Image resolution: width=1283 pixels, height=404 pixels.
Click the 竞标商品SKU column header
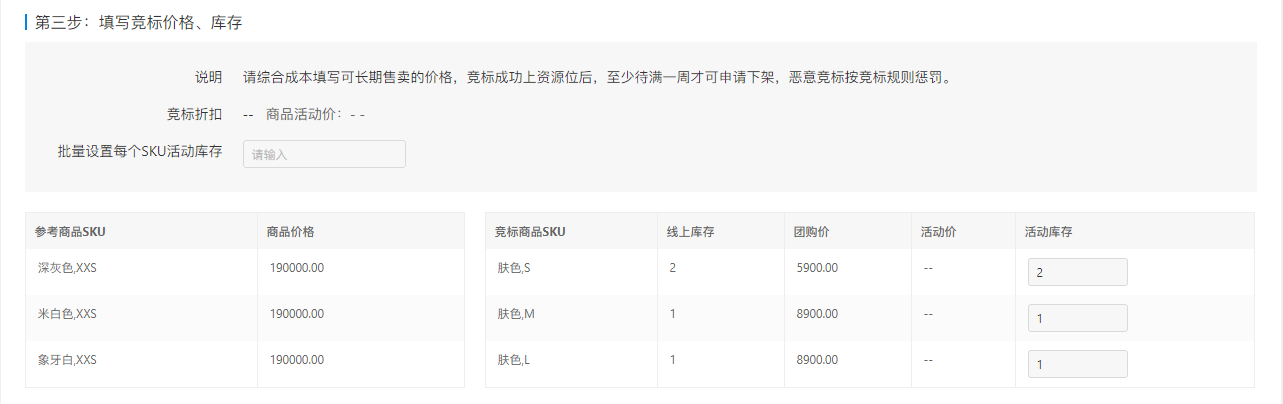tap(530, 232)
